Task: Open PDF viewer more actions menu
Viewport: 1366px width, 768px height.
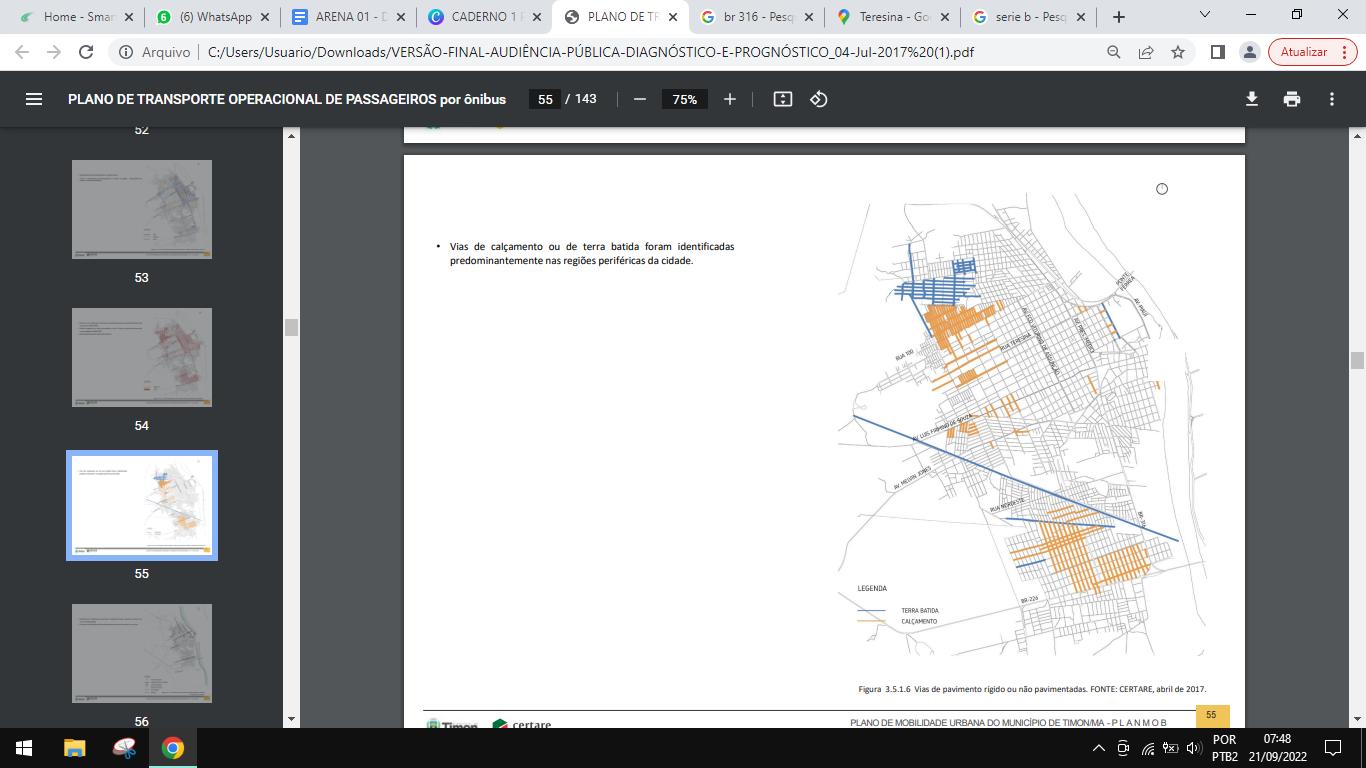Action: tap(1331, 99)
